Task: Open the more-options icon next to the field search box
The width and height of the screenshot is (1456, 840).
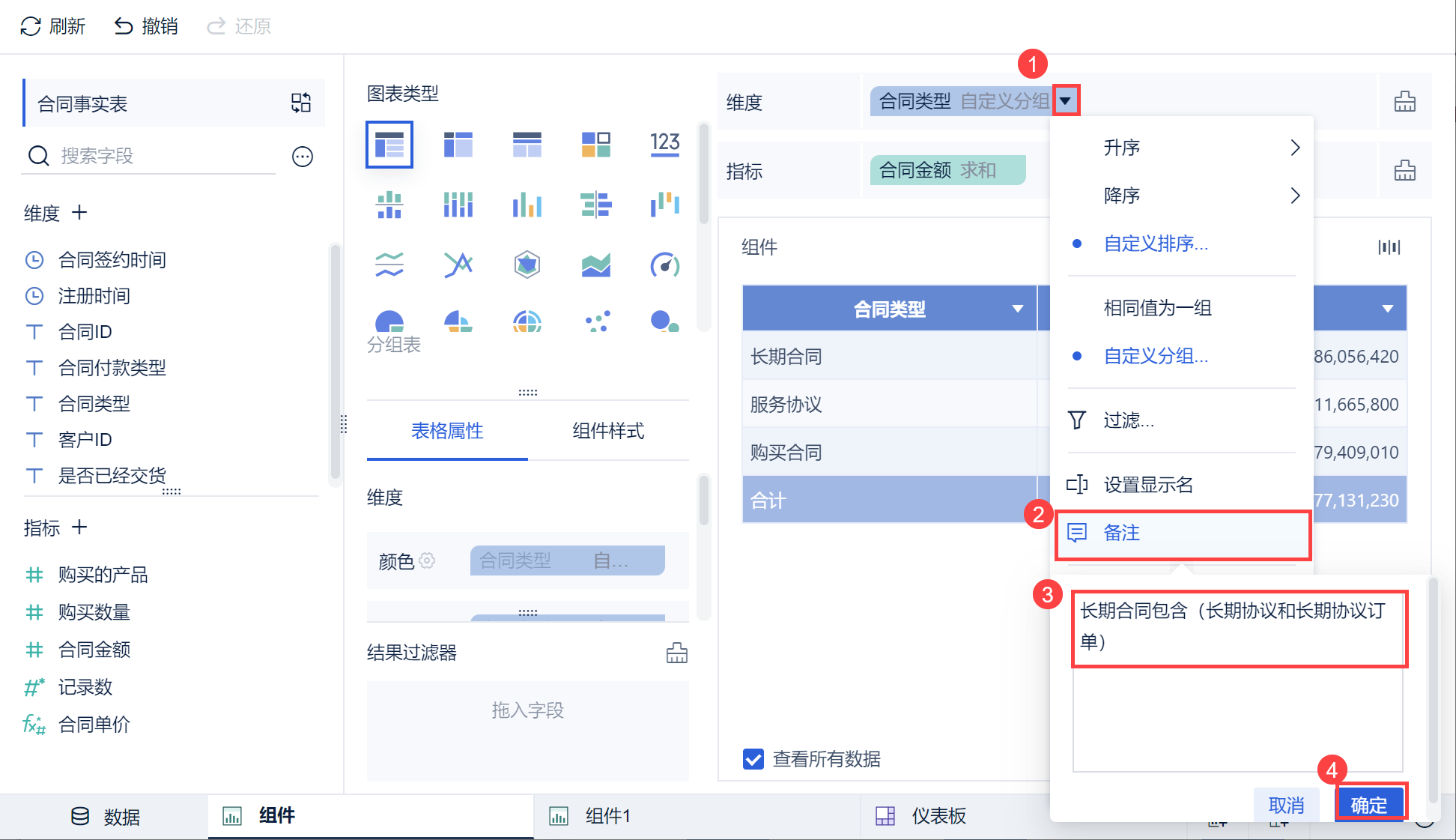Action: point(303,157)
